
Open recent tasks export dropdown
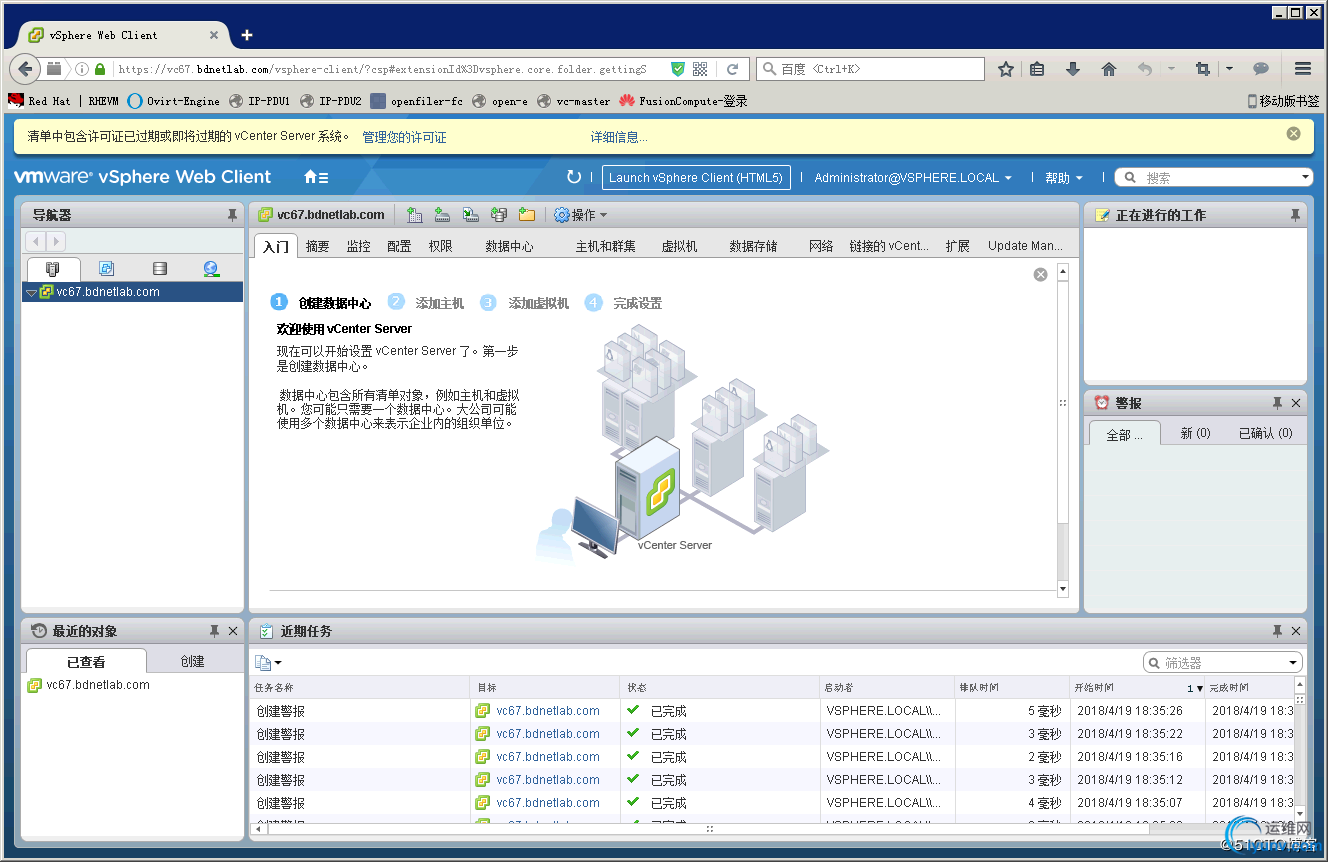click(268, 662)
